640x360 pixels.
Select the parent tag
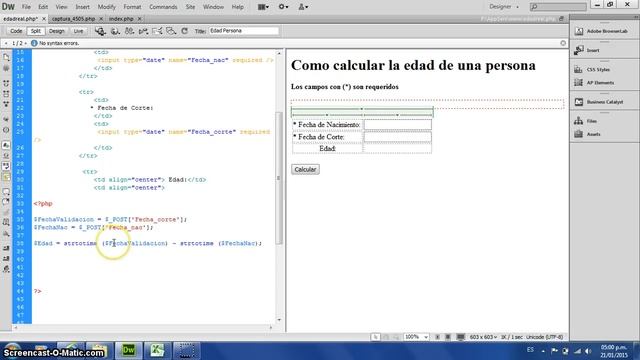pyautogui.click(x=6, y=119)
